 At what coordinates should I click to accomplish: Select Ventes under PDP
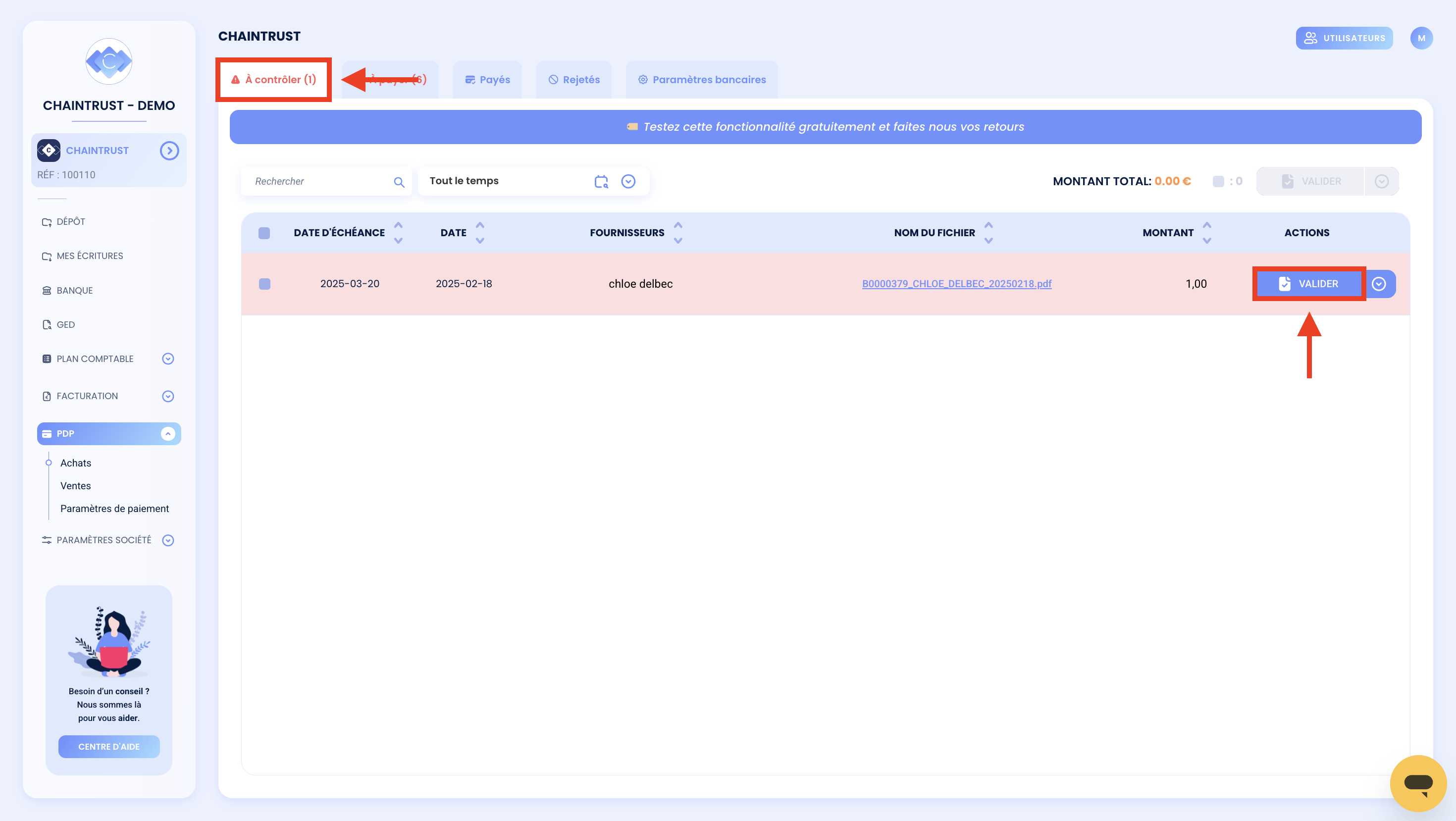click(76, 486)
